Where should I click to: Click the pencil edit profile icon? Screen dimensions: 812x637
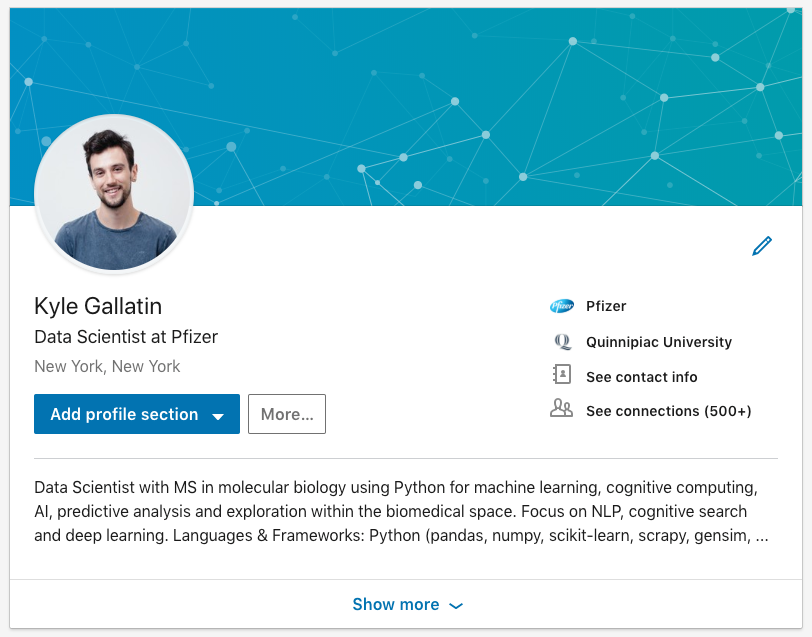pos(762,246)
